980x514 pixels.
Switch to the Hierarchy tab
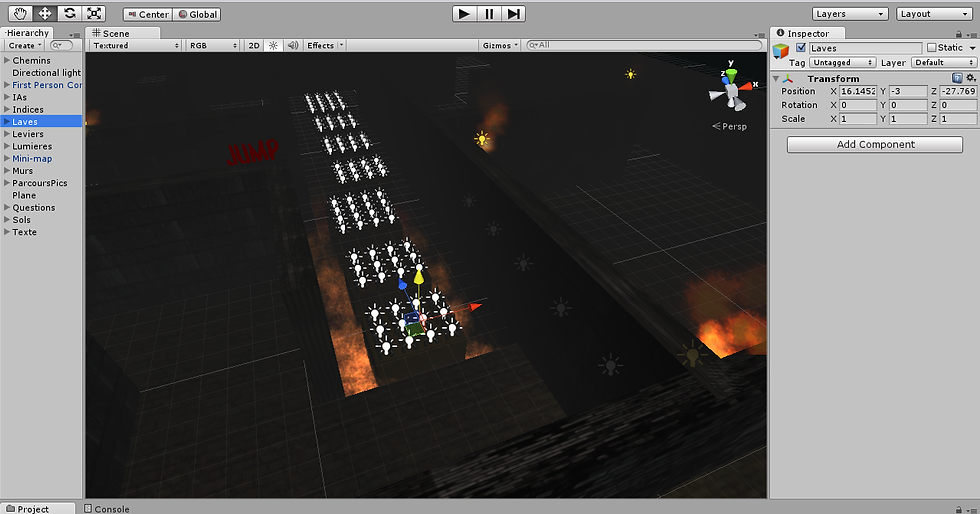tap(28, 33)
